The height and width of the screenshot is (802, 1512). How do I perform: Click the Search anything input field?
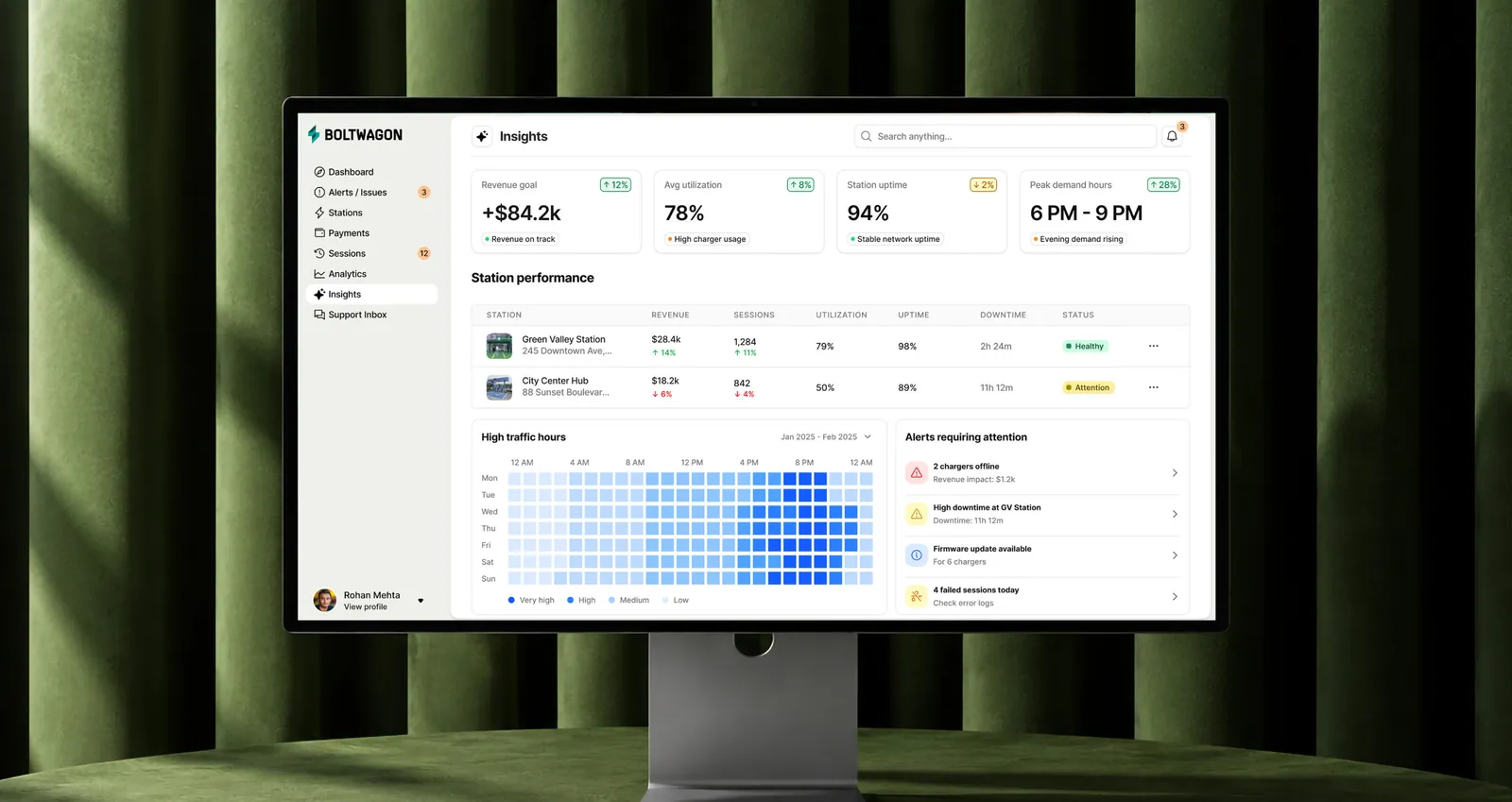(1005, 136)
